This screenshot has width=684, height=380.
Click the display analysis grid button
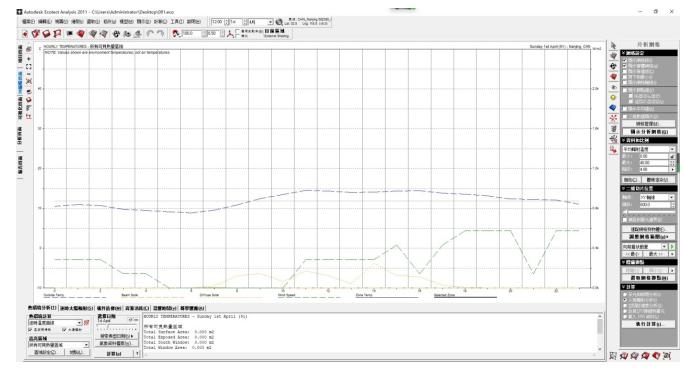[649, 132]
